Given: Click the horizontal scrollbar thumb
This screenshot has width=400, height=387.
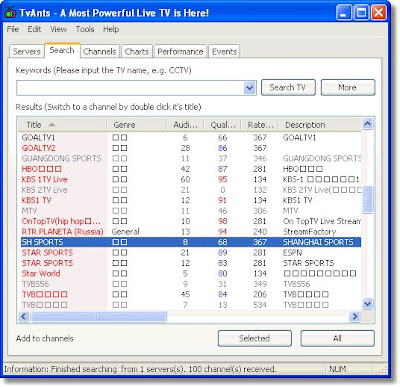Looking at the screenshot, I should tap(99, 316).
